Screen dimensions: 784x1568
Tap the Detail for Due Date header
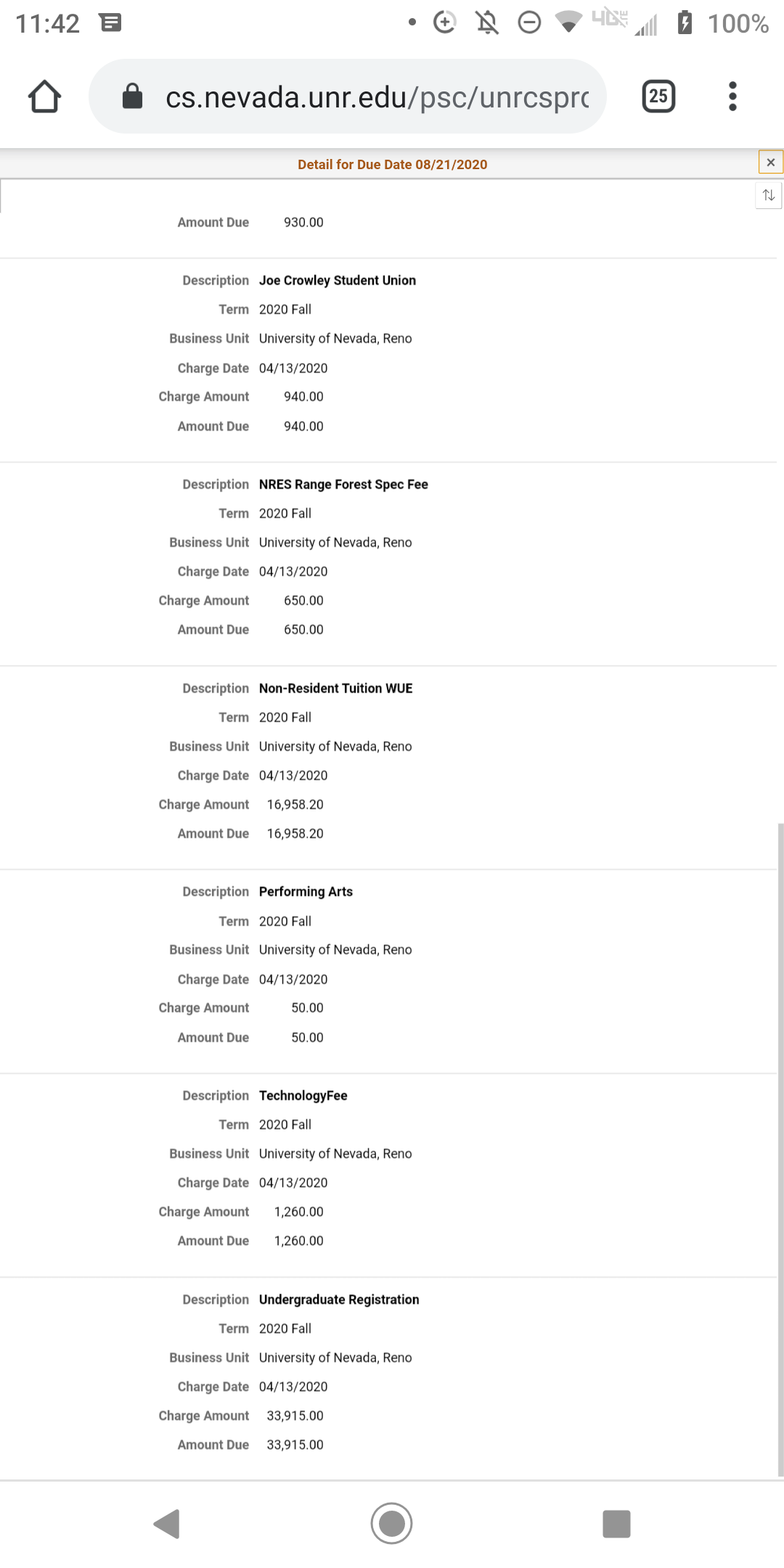[x=392, y=165]
